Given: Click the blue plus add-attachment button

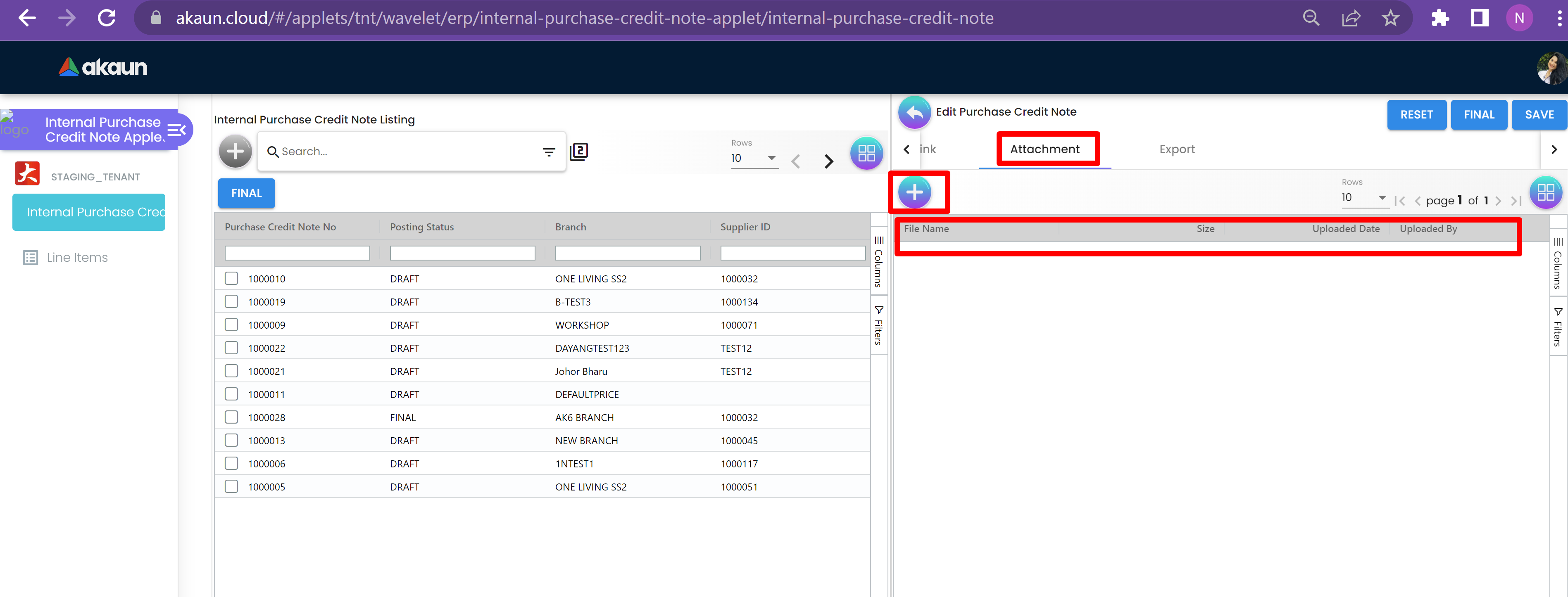Looking at the screenshot, I should 914,193.
